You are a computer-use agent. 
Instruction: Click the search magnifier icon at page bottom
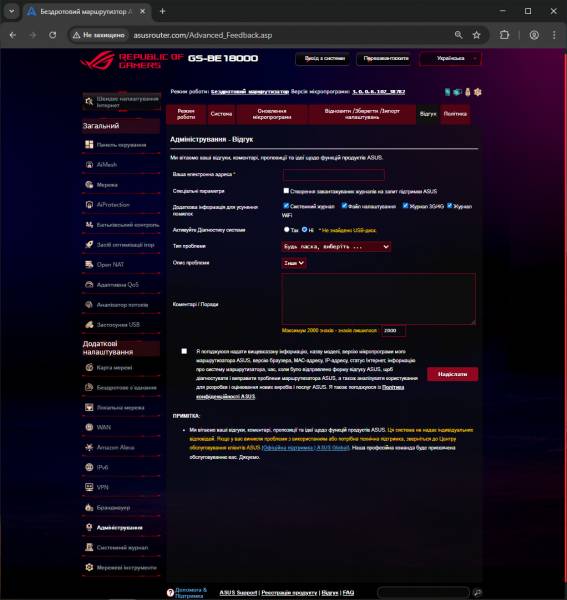pos(477,593)
